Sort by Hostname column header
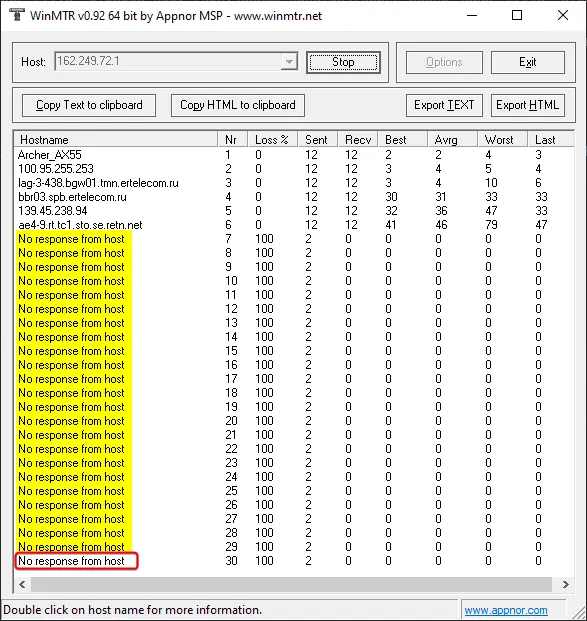Screen dimensions: 587x621 [116, 140]
